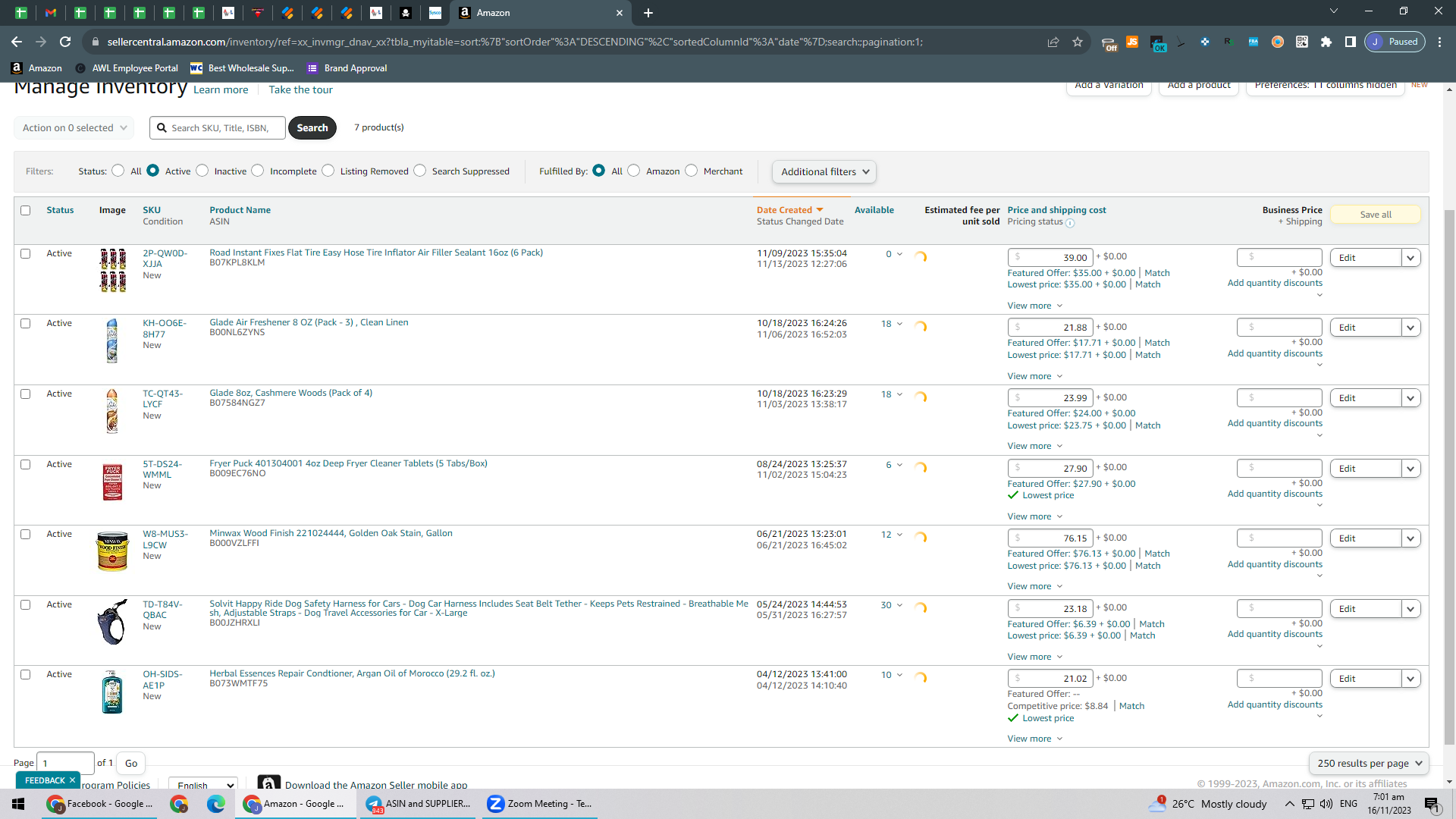Click the Take the tour link
Screen dimensions: 1456x819
click(x=300, y=90)
